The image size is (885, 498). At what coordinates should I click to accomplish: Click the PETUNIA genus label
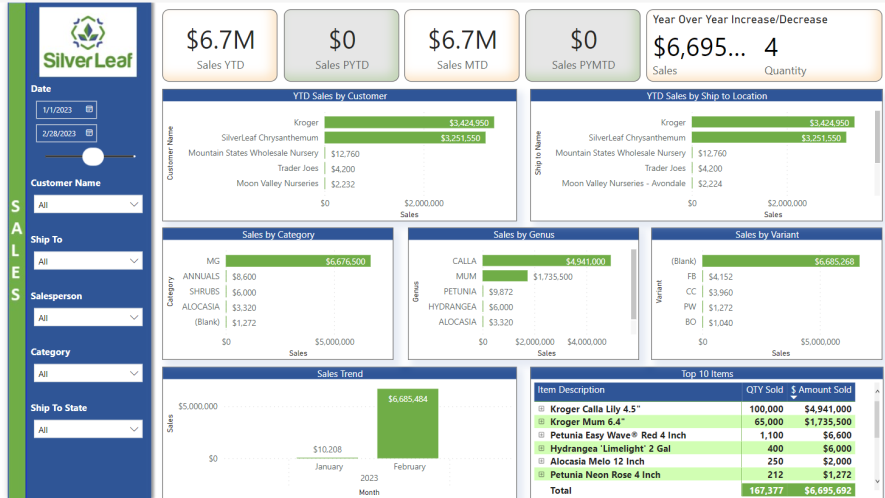tap(459, 291)
